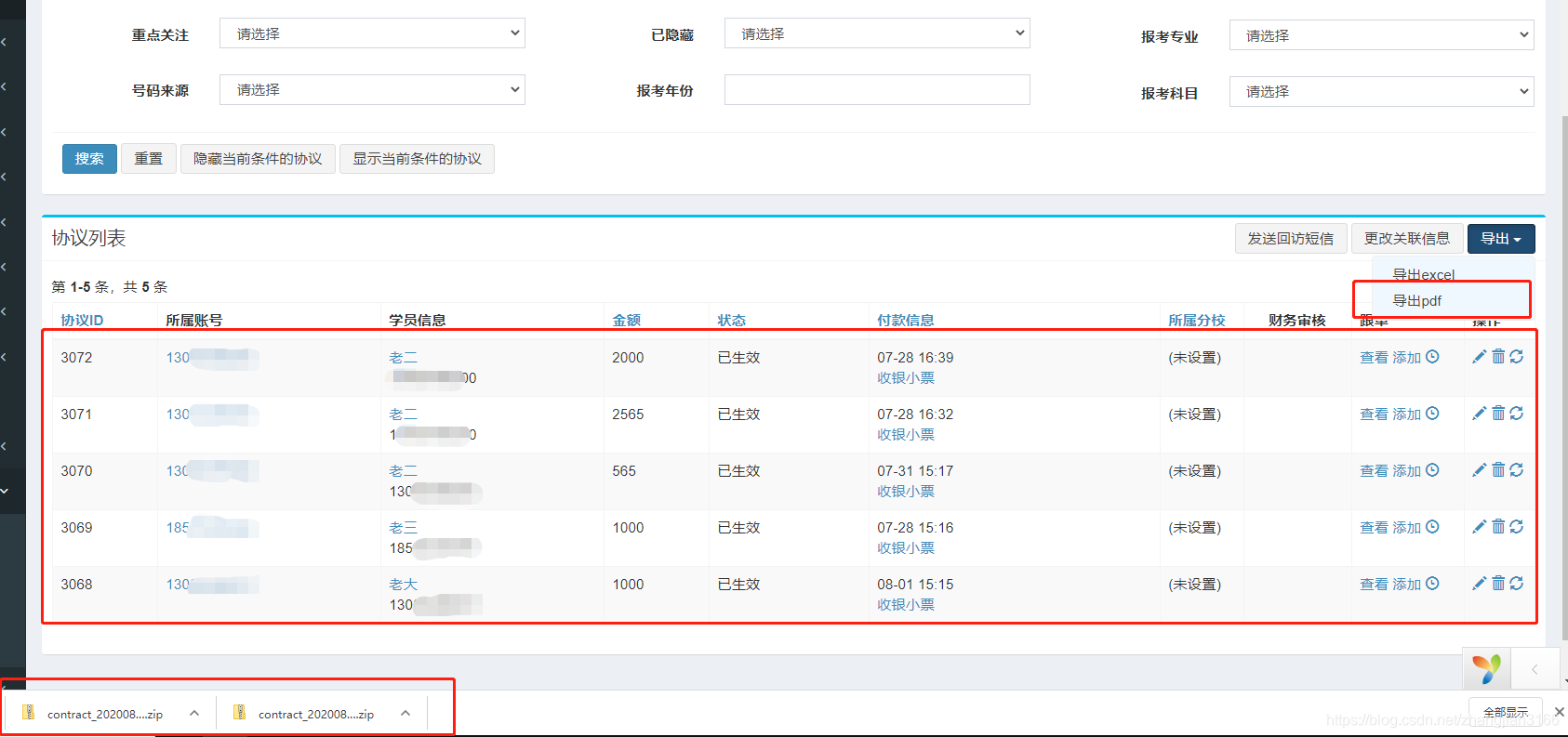Sort table by 协议ID column
1568x737 pixels.
pos(82,320)
